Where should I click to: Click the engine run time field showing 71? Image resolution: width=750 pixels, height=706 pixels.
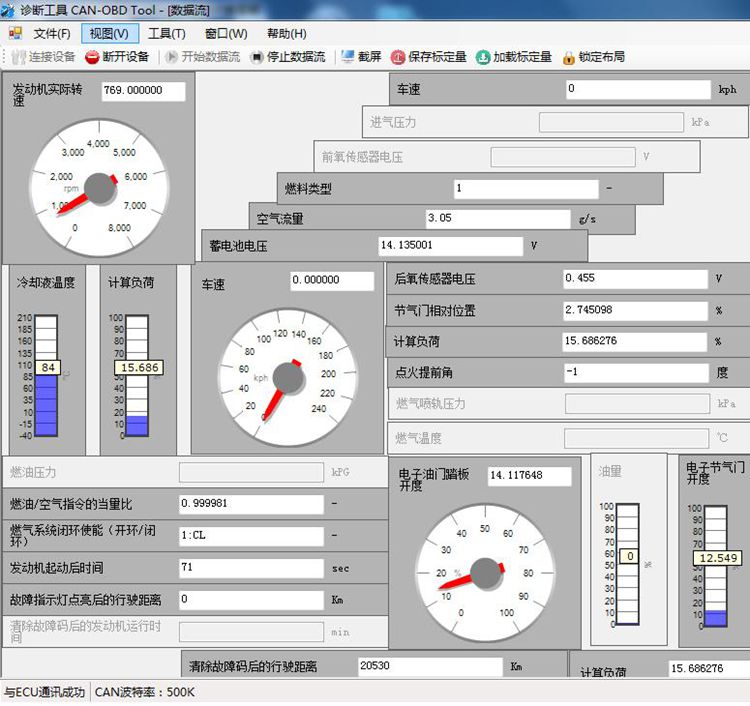coord(251,568)
